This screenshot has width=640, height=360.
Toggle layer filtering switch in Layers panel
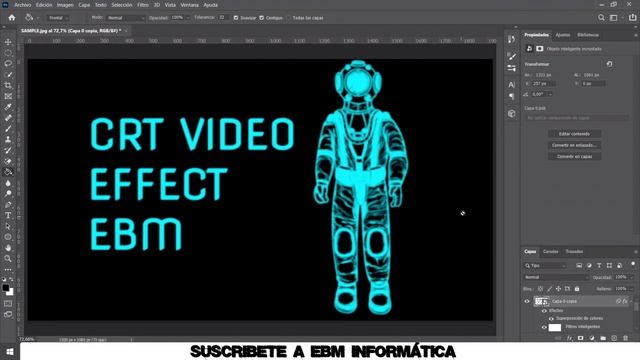pyautogui.click(x=633, y=264)
